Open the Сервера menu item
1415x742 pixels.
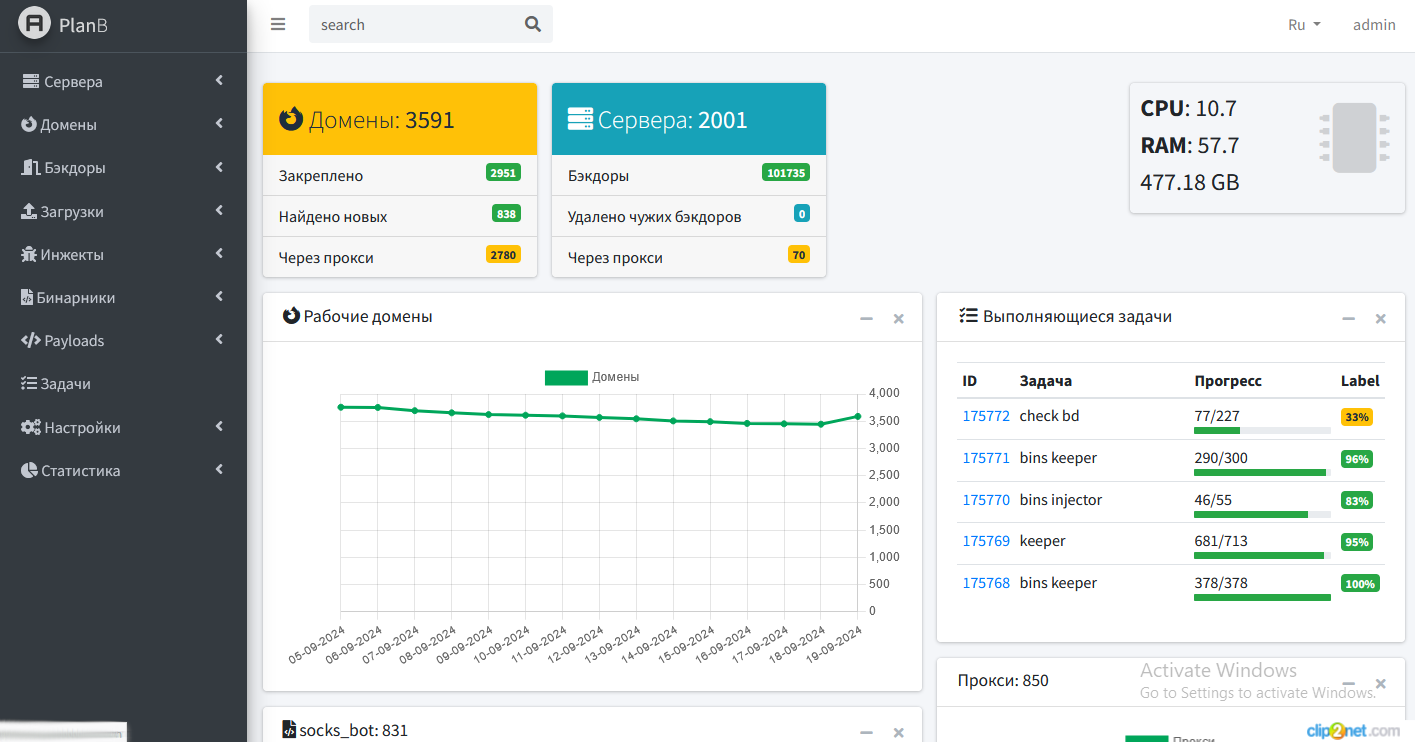pos(123,82)
